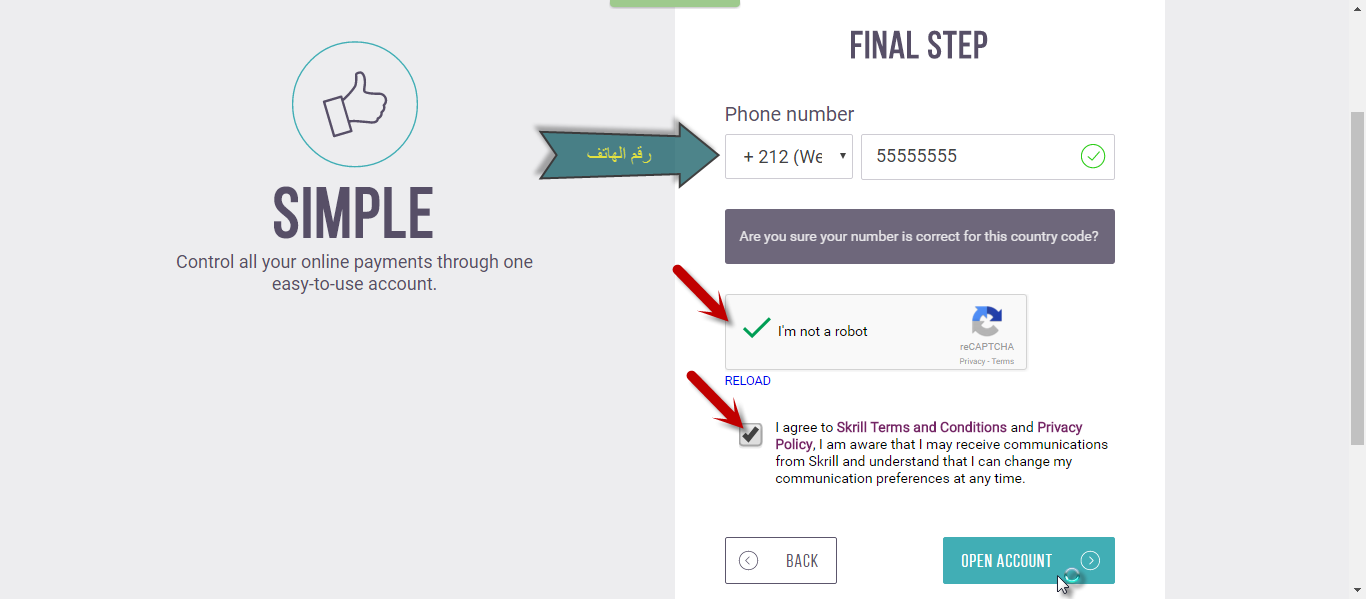Screen dimensions: 1366x599
Task: Click the reCAPTCHA logo icon
Action: 986,322
